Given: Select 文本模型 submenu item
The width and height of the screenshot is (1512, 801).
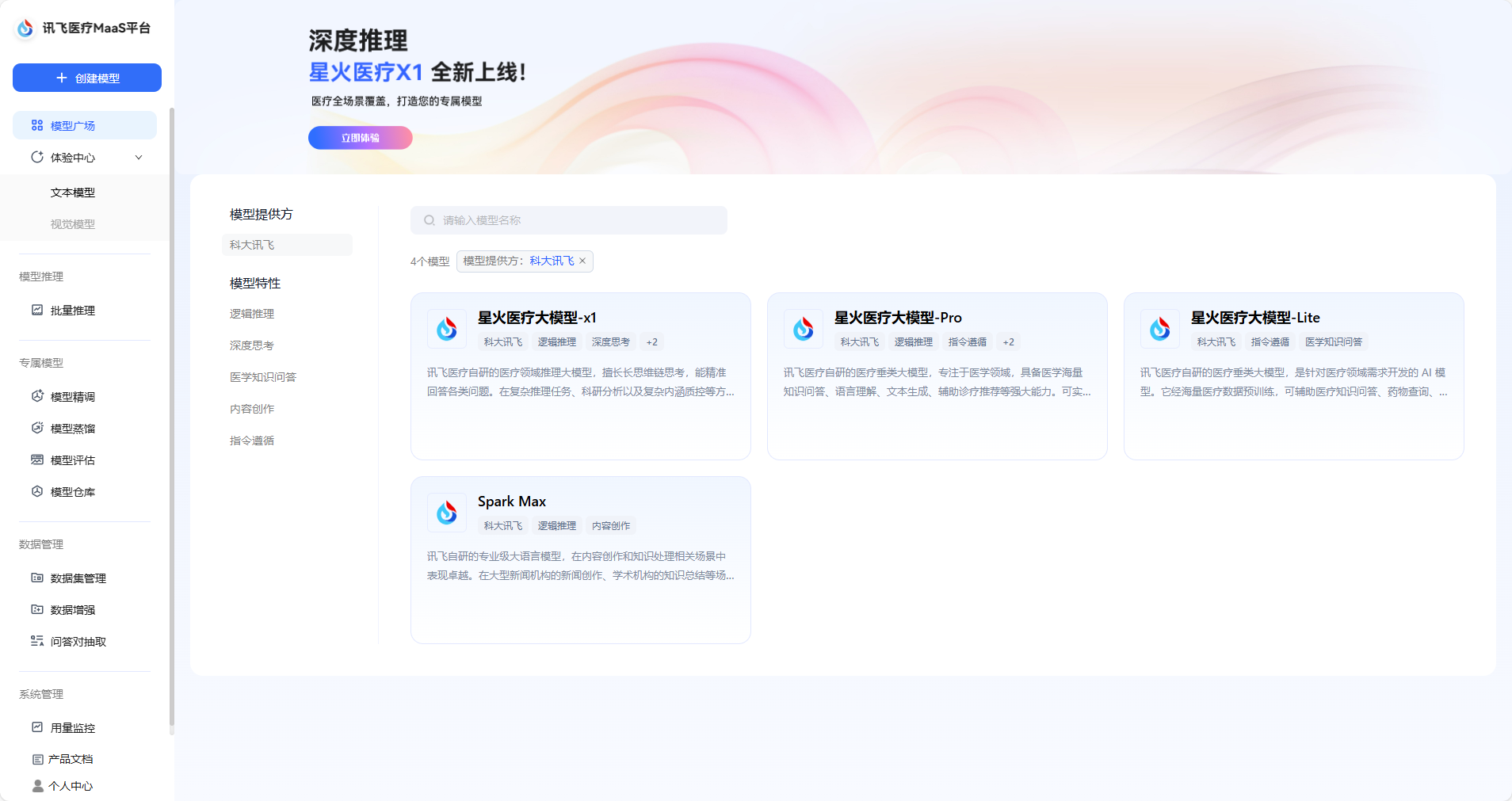Looking at the screenshot, I should (73, 193).
